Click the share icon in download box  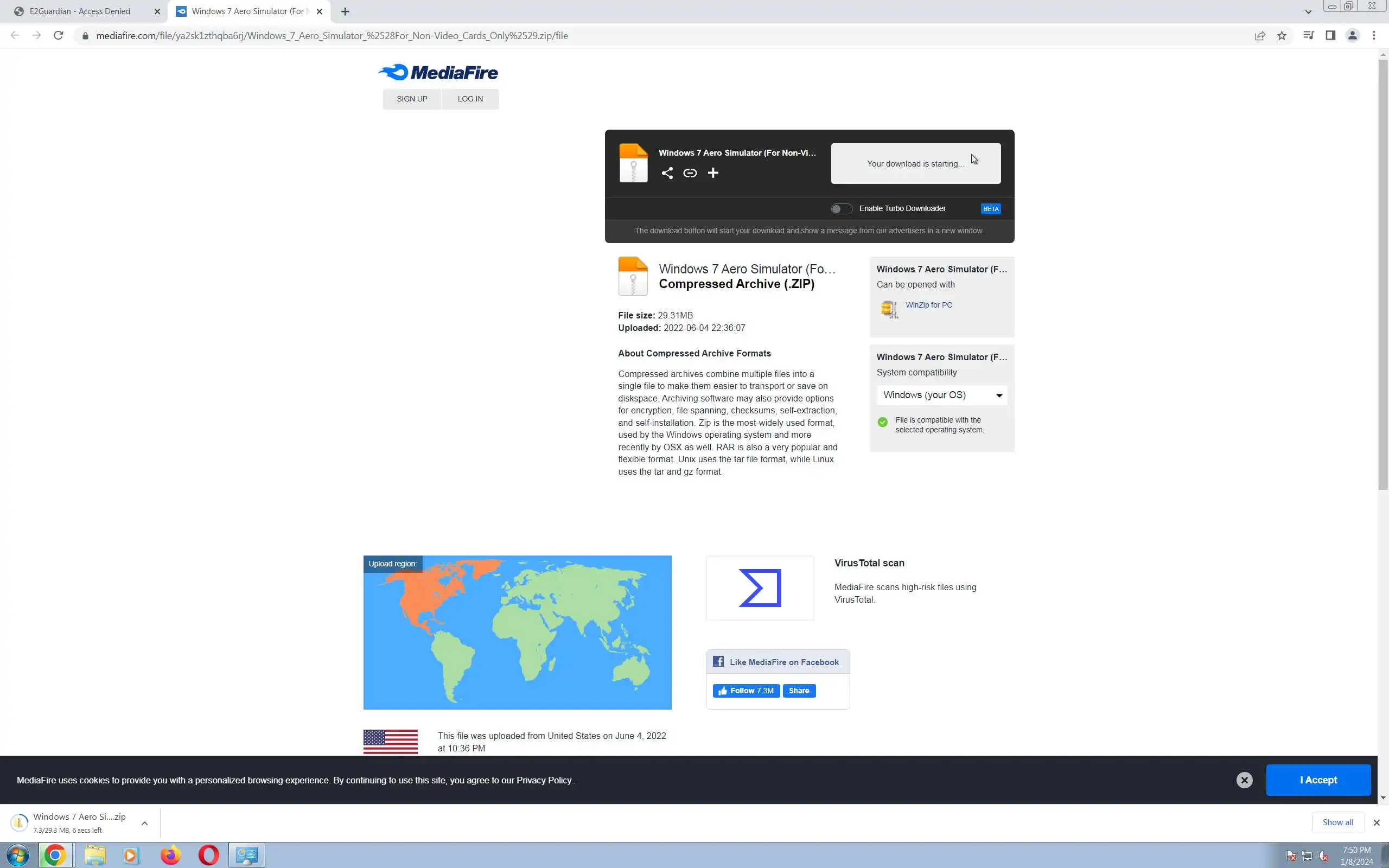pos(666,173)
